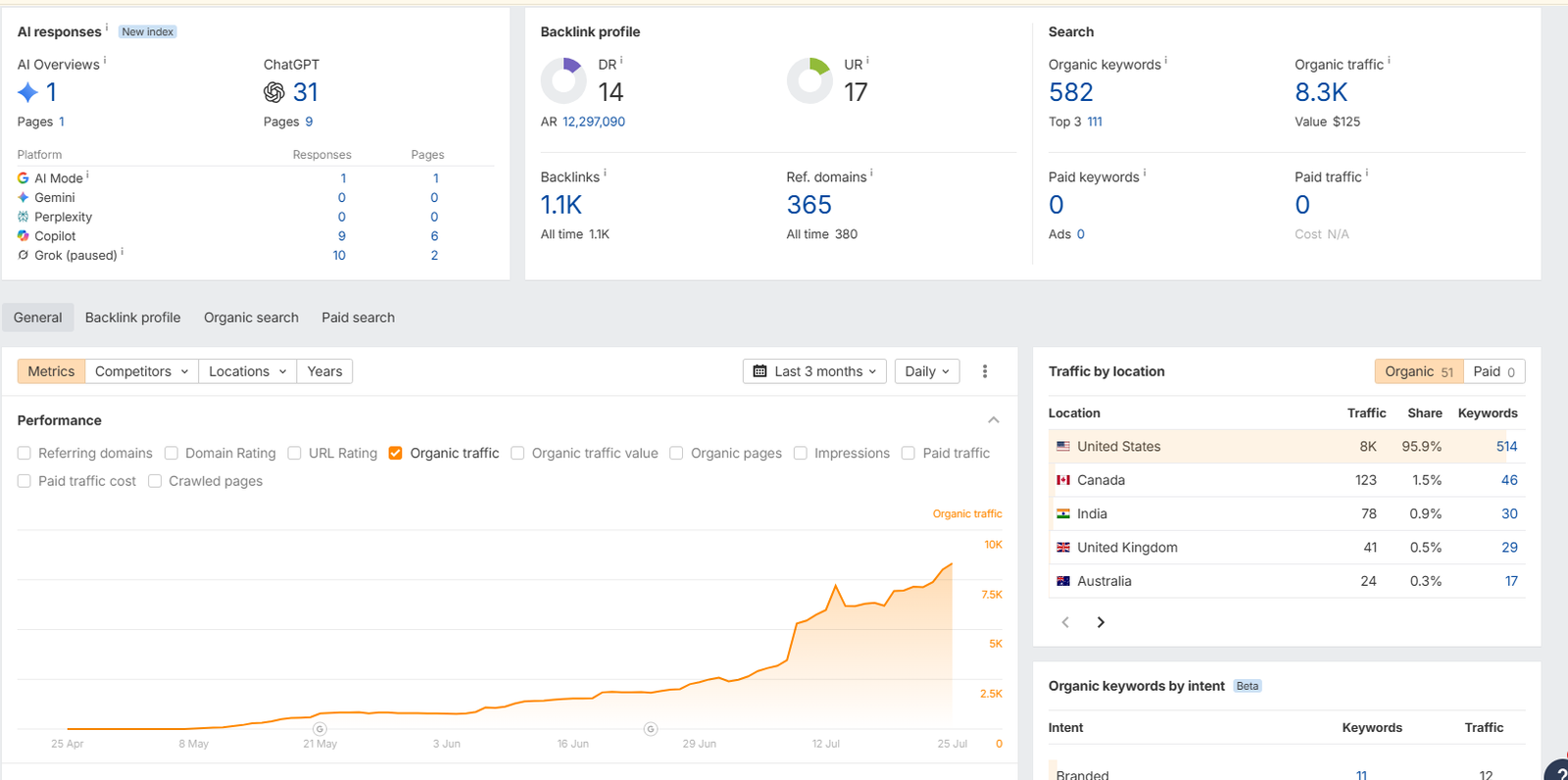Switch traffic by location to Paid
Image resolution: width=1568 pixels, height=780 pixels.
(1494, 371)
